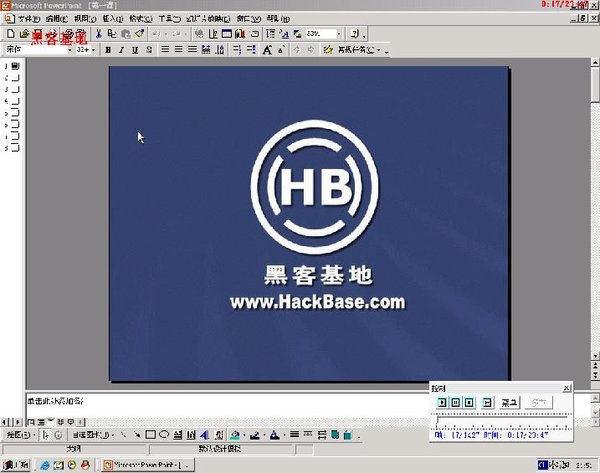Click PowerPoint button in the taskbar

148,465
